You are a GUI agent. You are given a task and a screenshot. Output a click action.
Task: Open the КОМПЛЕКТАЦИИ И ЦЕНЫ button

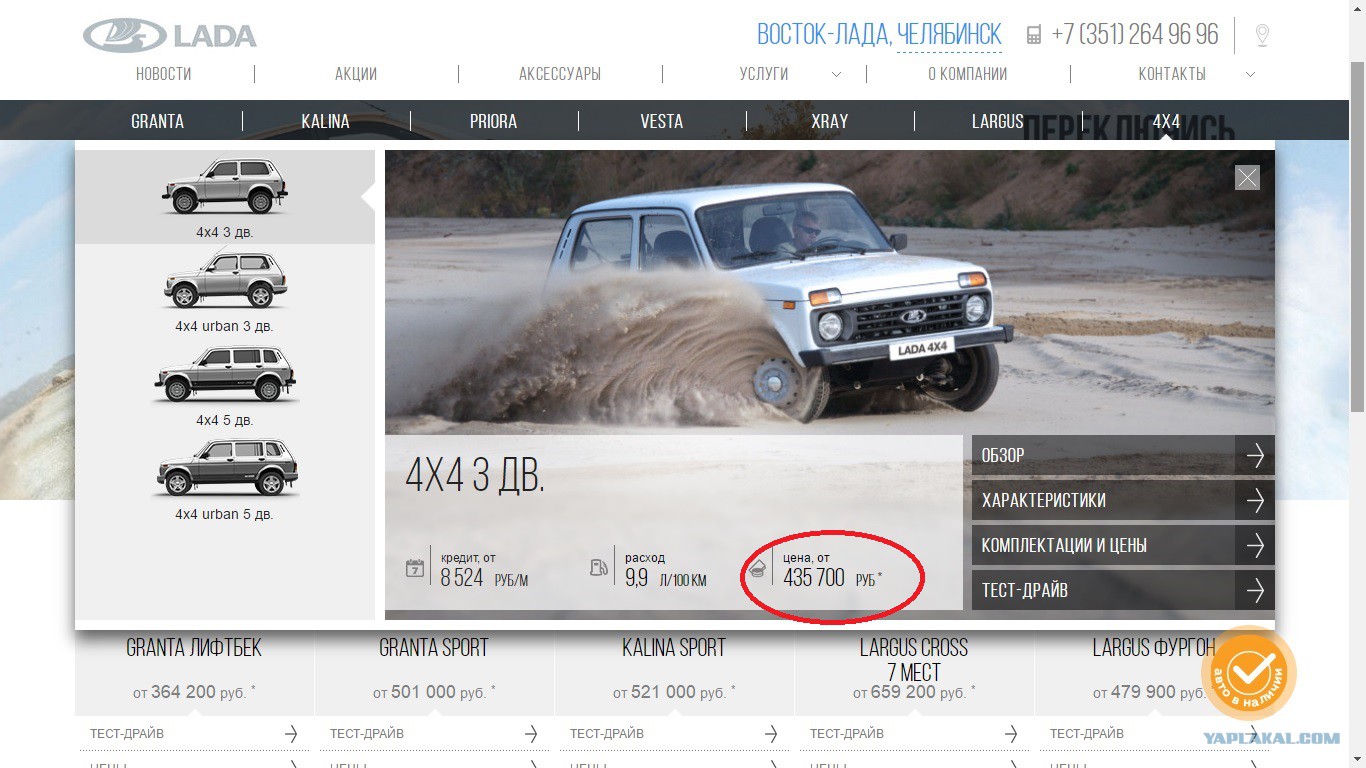[x=1123, y=545]
